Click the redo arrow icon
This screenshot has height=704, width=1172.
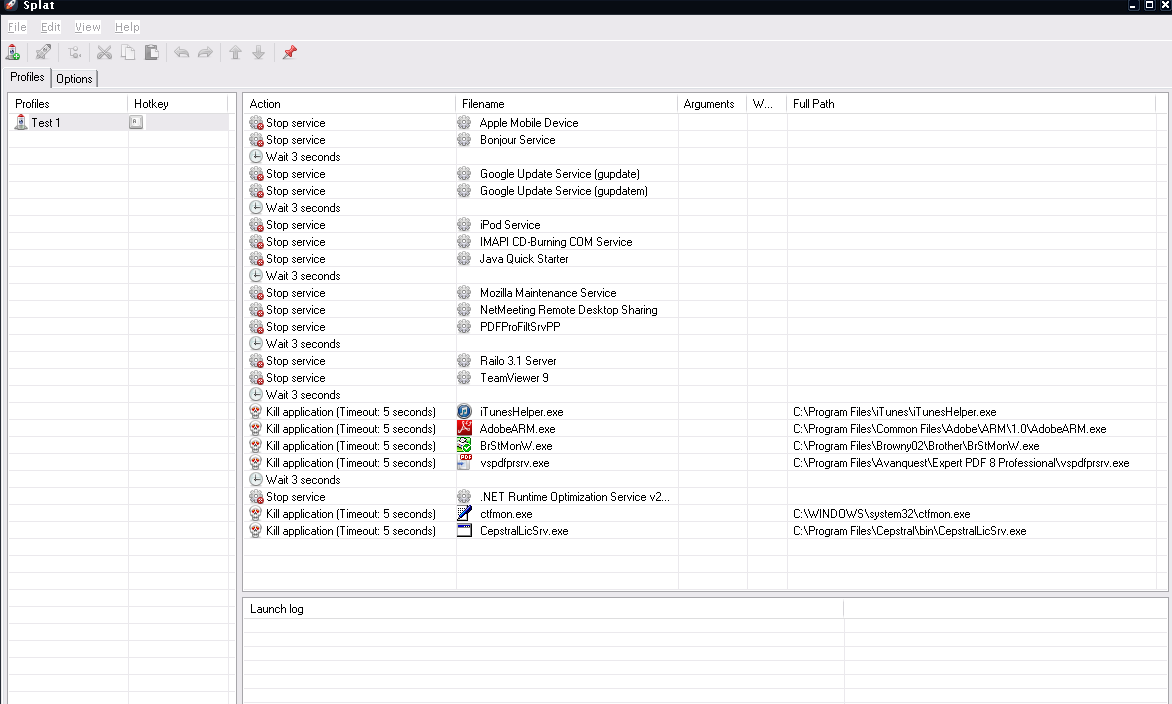tap(205, 53)
